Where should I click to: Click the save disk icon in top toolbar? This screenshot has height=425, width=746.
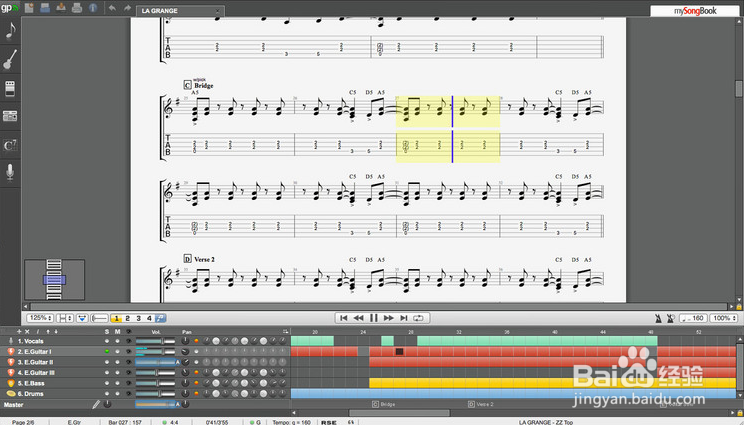point(45,8)
